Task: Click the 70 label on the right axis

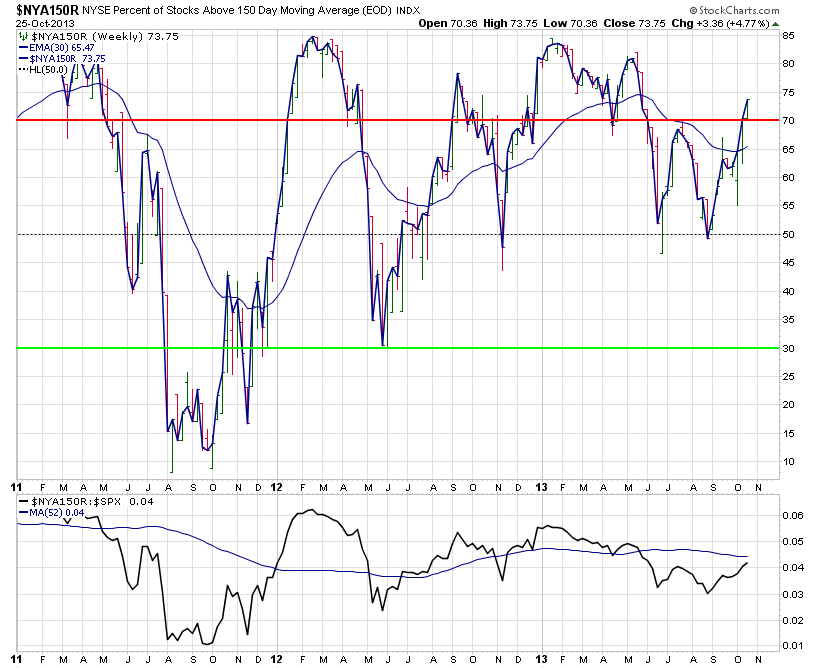Action: pos(789,120)
